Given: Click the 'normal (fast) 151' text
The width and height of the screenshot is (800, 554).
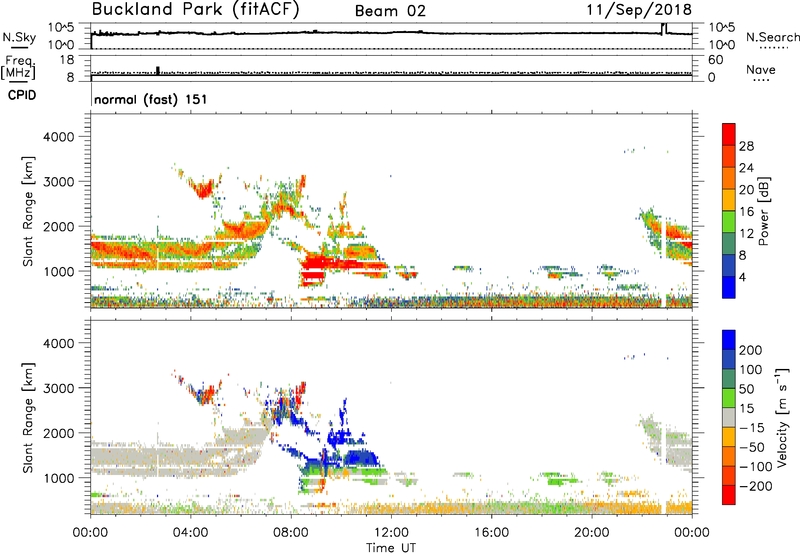Looking at the screenshot, I should click(151, 99).
